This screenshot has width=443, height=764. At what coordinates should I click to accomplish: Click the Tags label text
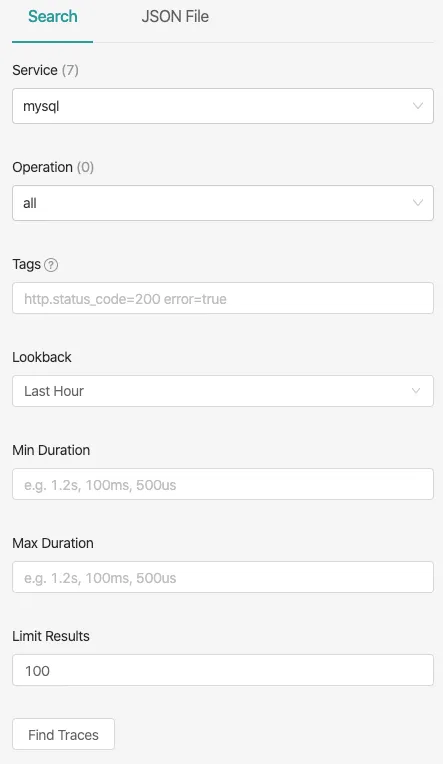(26, 264)
